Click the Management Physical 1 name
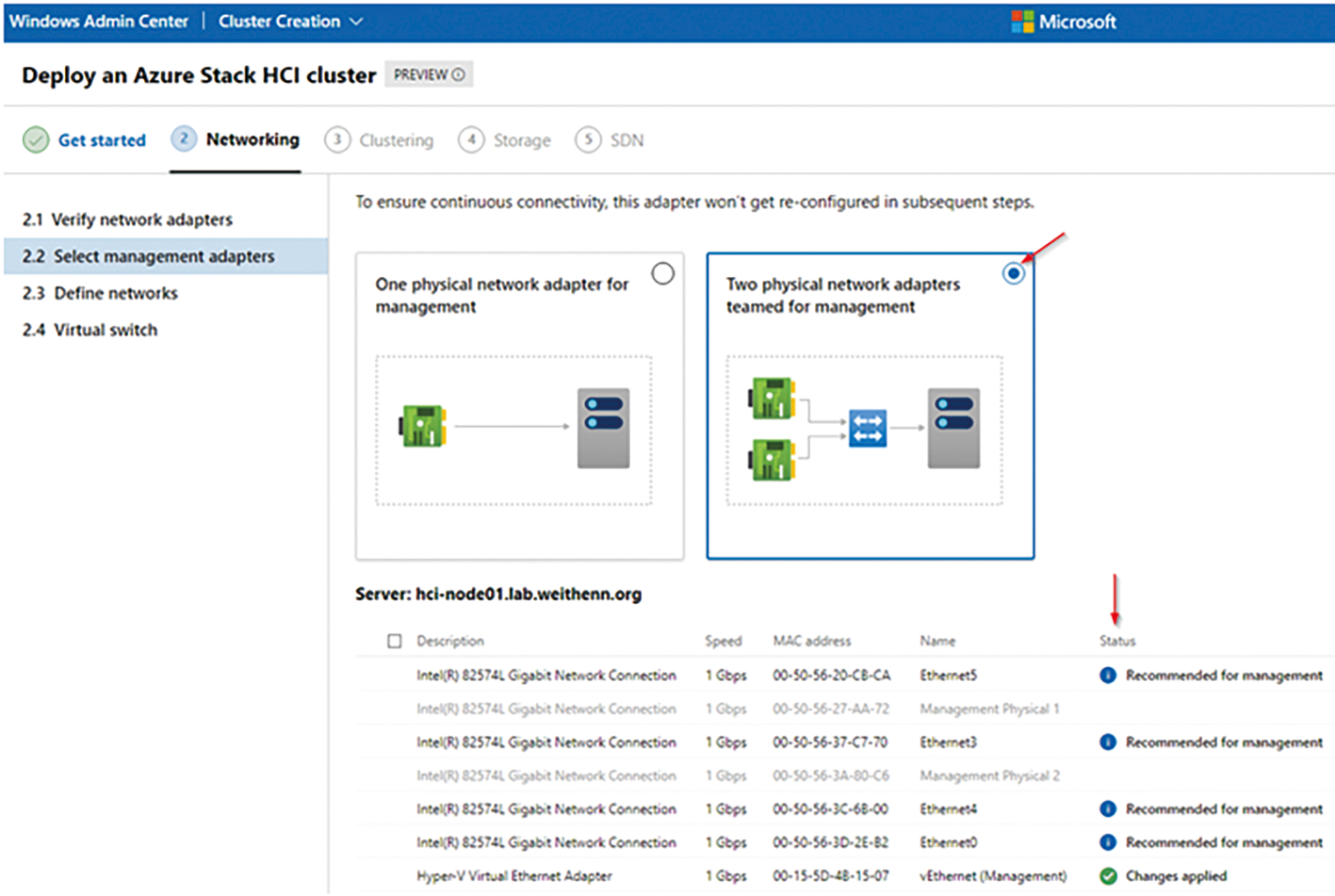 tap(989, 709)
